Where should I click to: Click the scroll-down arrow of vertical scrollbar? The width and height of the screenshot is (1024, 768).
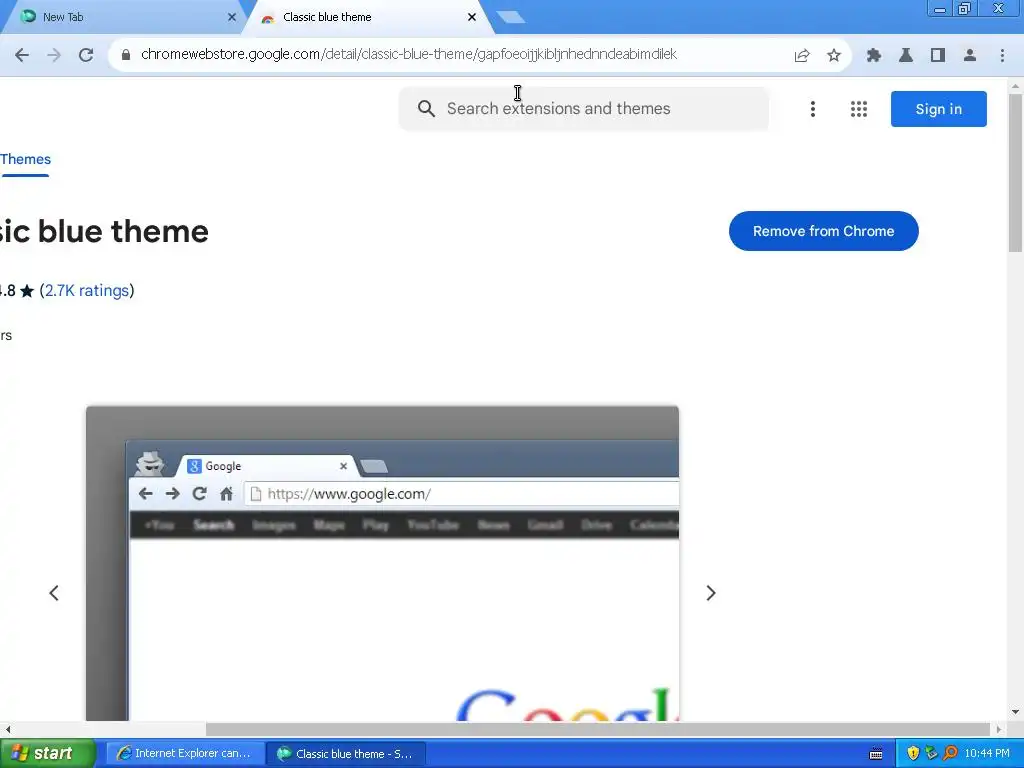point(1015,712)
